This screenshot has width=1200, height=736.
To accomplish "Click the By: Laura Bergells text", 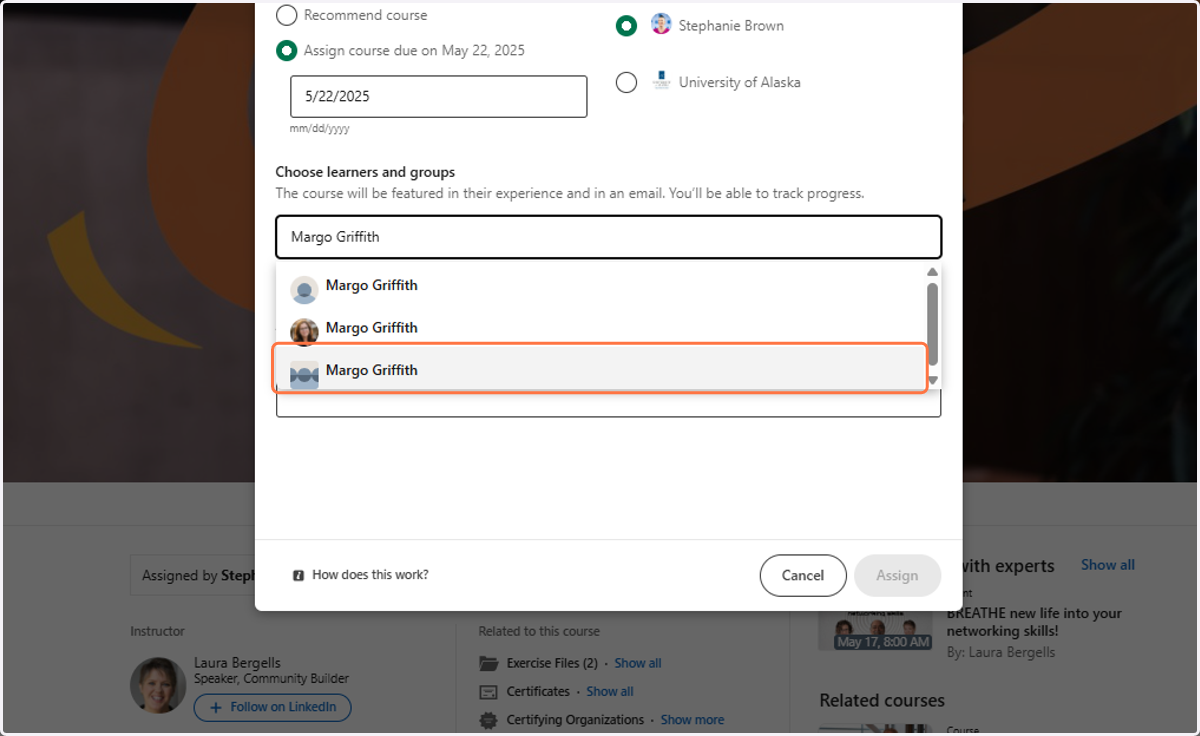I will pos(1001,652).
